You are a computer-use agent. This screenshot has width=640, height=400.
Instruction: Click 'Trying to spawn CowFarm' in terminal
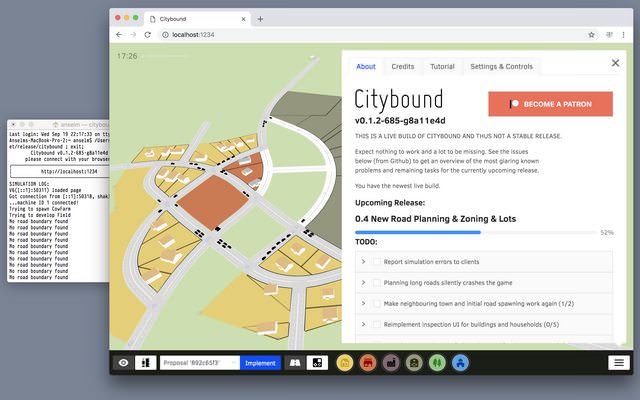pos(40,209)
